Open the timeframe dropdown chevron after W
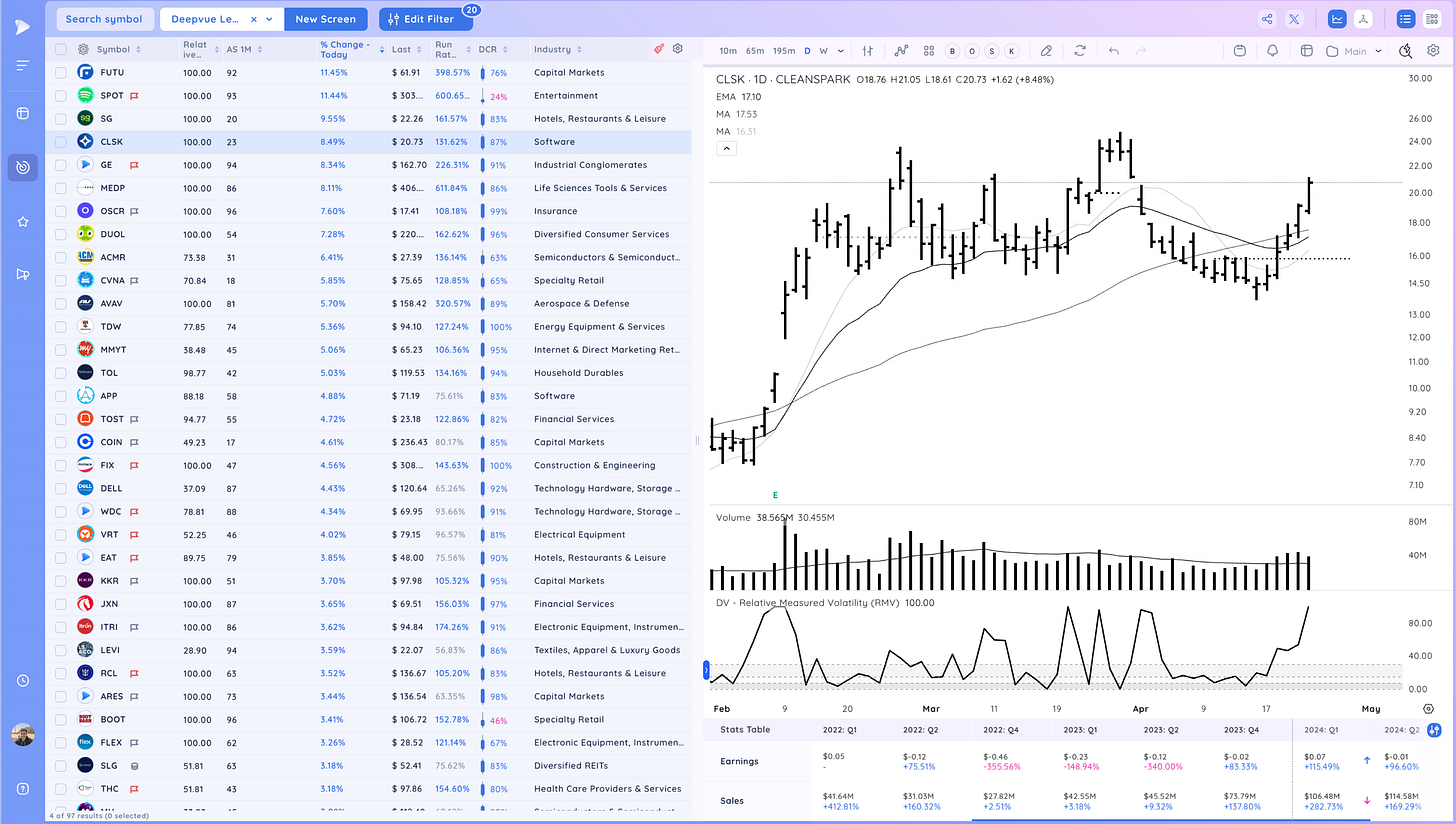1456x824 pixels. [x=840, y=51]
